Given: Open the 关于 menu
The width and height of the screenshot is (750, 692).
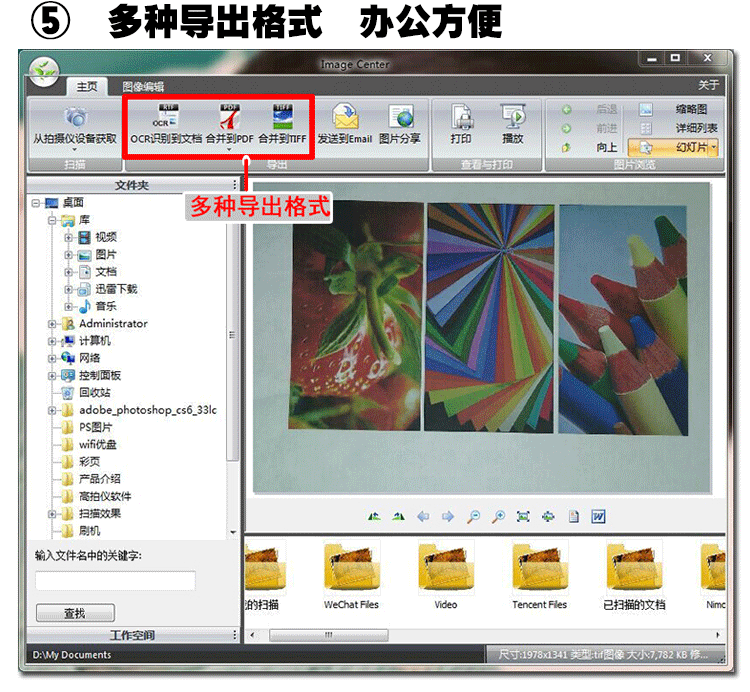Looking at the screenshot, I should pos(708,85).
